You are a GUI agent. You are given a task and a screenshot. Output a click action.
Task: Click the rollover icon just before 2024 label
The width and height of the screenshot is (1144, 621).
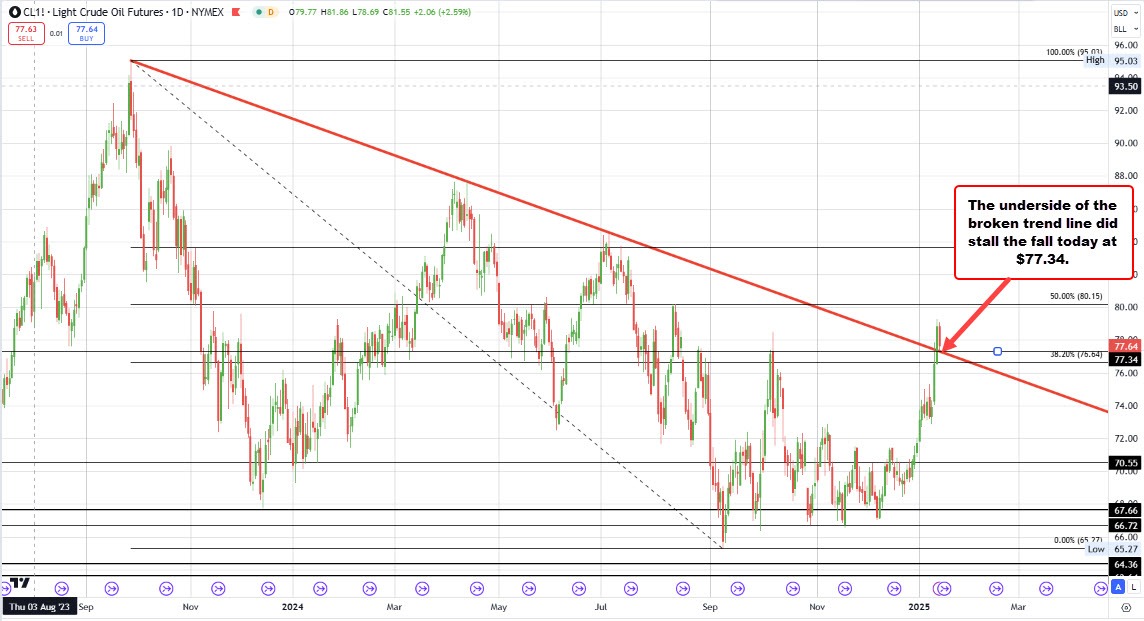(268, 588)
